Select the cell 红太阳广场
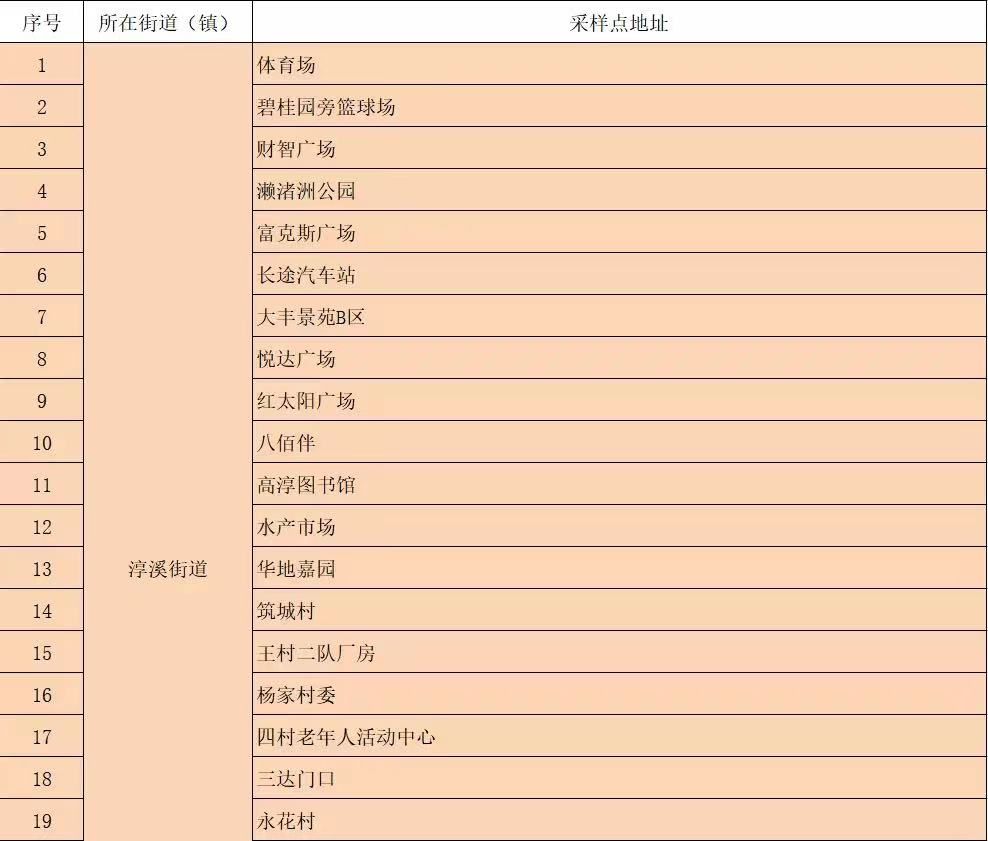This screenshot has height=841, width=988. click(619, 400)
